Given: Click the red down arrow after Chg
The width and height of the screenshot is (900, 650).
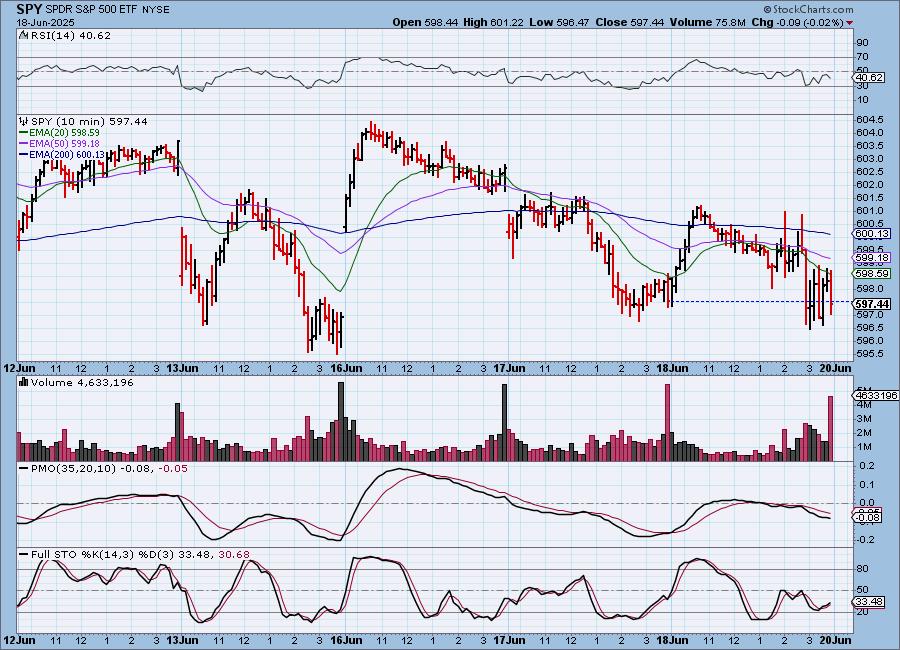Looking at the screenshot, I should [x=849, y=22].
